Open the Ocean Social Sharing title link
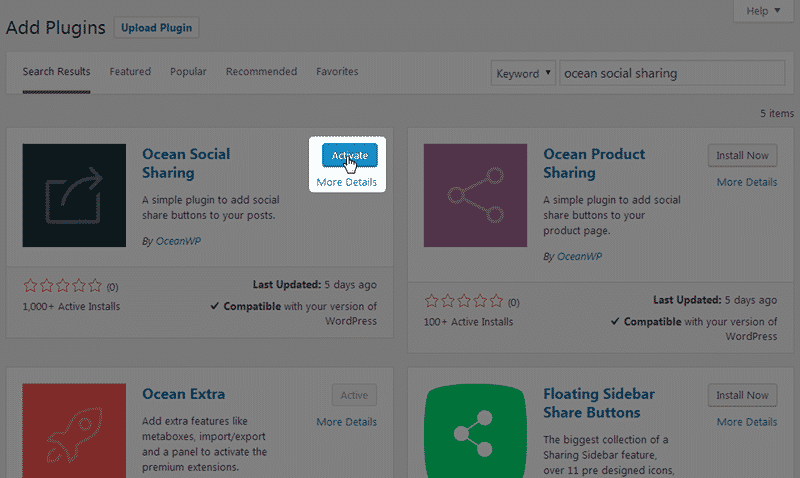This screenshot has width=800, height=478. pos(186,163)
